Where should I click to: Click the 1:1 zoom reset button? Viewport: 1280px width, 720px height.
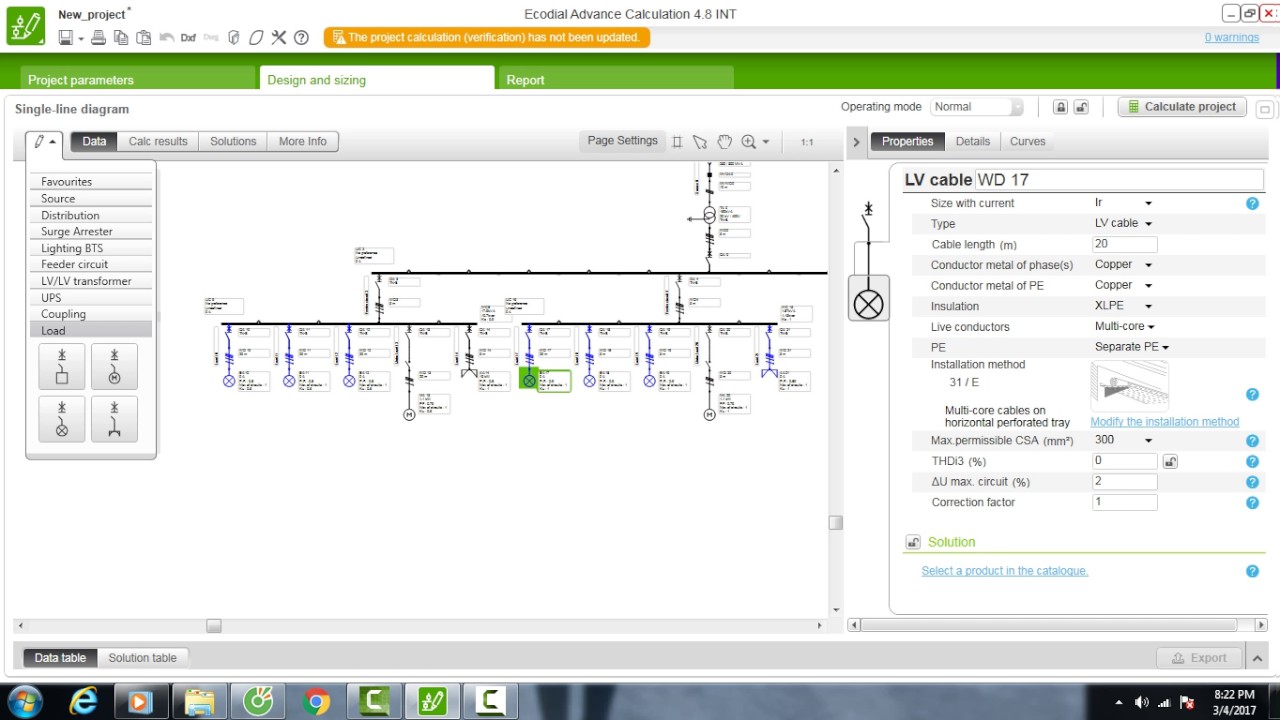coord(807,142)
